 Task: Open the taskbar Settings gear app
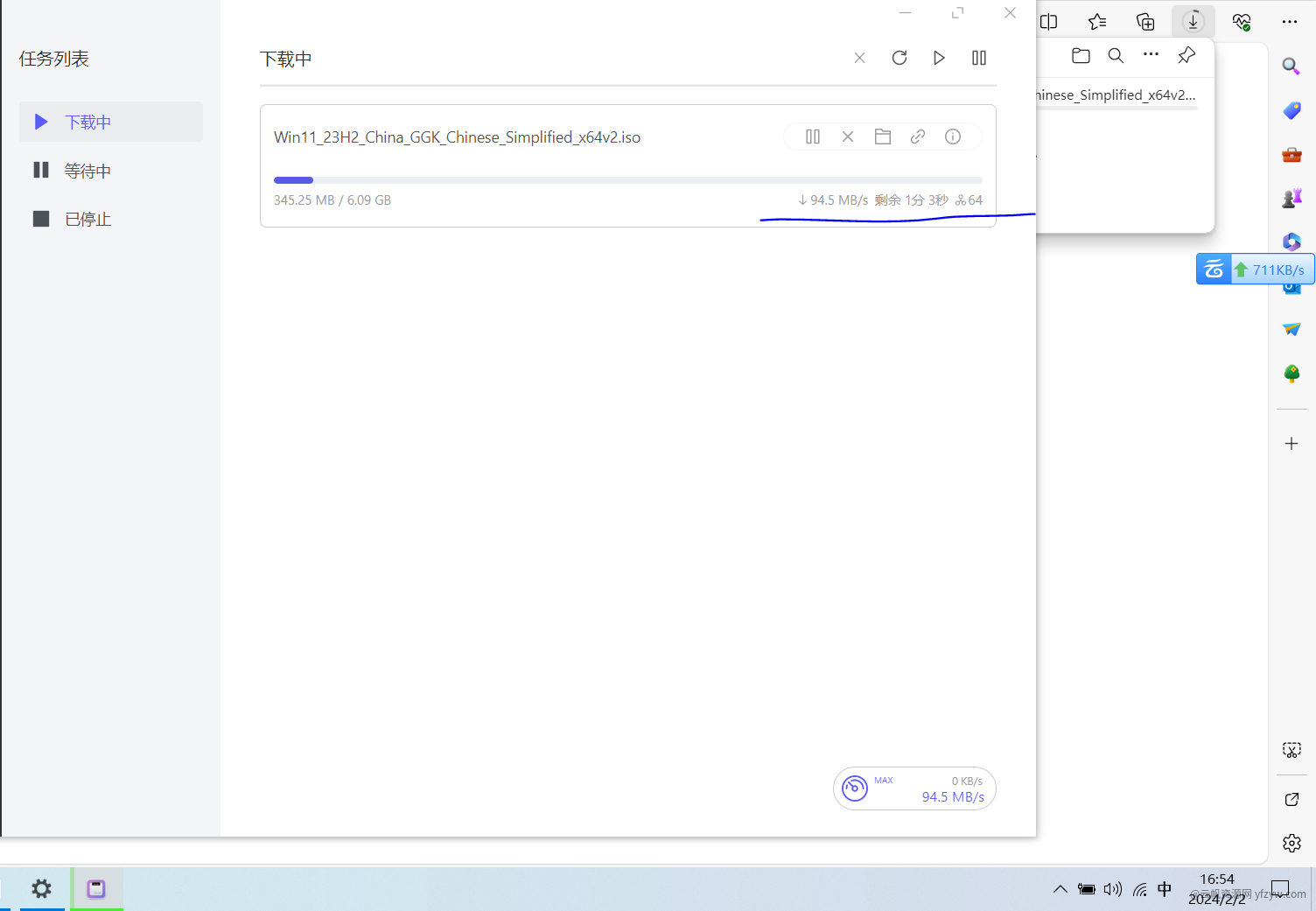pyautogui.click(x=41, y=889)
